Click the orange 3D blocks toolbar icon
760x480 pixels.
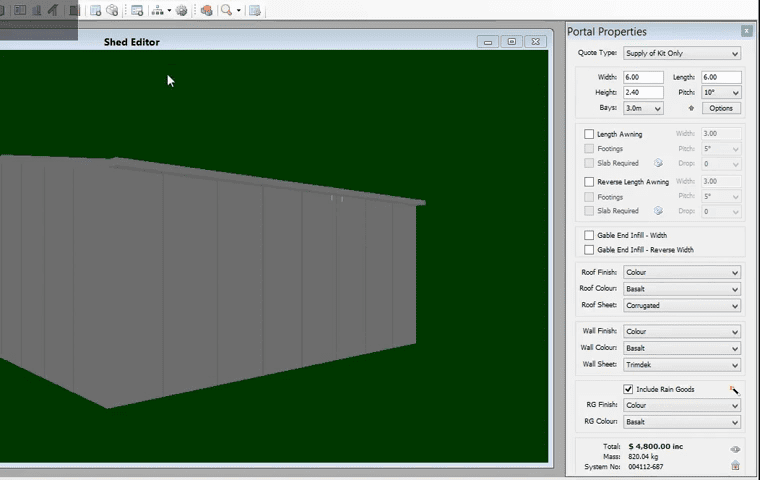click(x=206, y=10)
